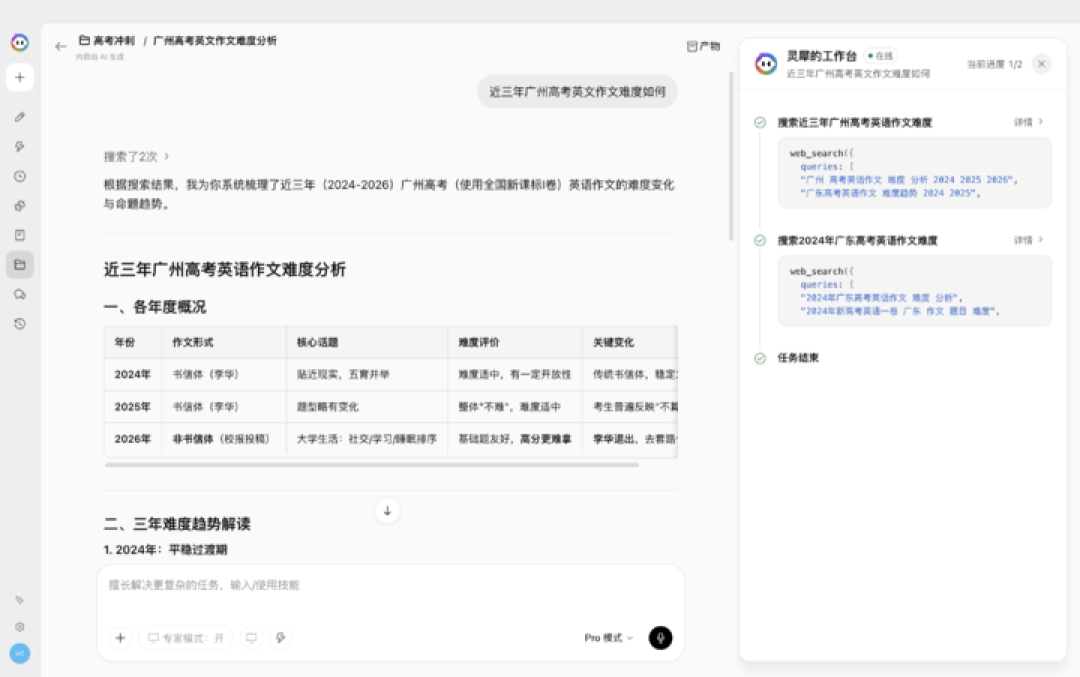Click the check icon beside 搜索2024年广东高考英语作文难度
Viewport: 1080px width, 677px height.
[x=760, y=240]
